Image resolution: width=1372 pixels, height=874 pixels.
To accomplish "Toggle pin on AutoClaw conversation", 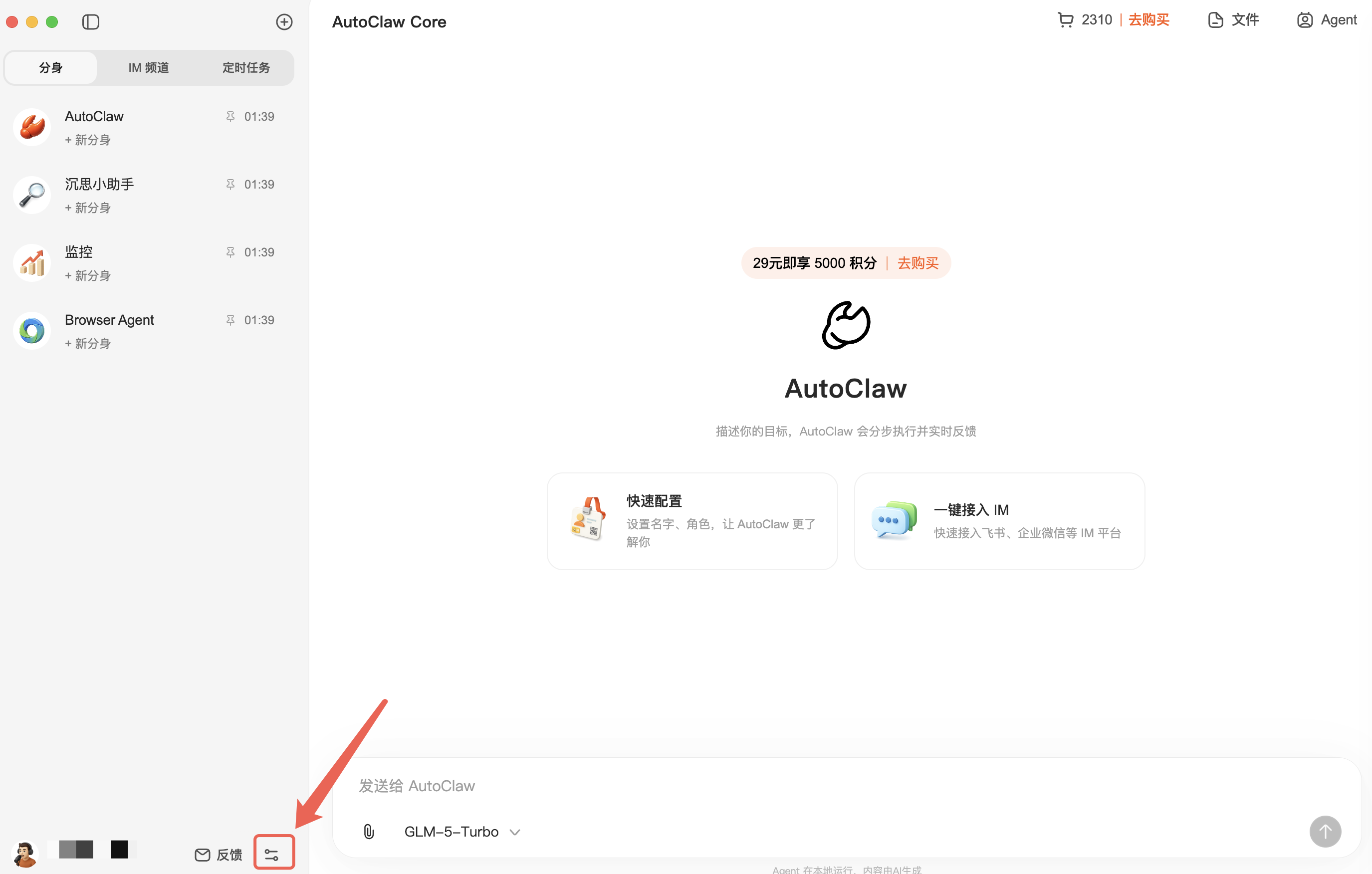I will [230, 116].
